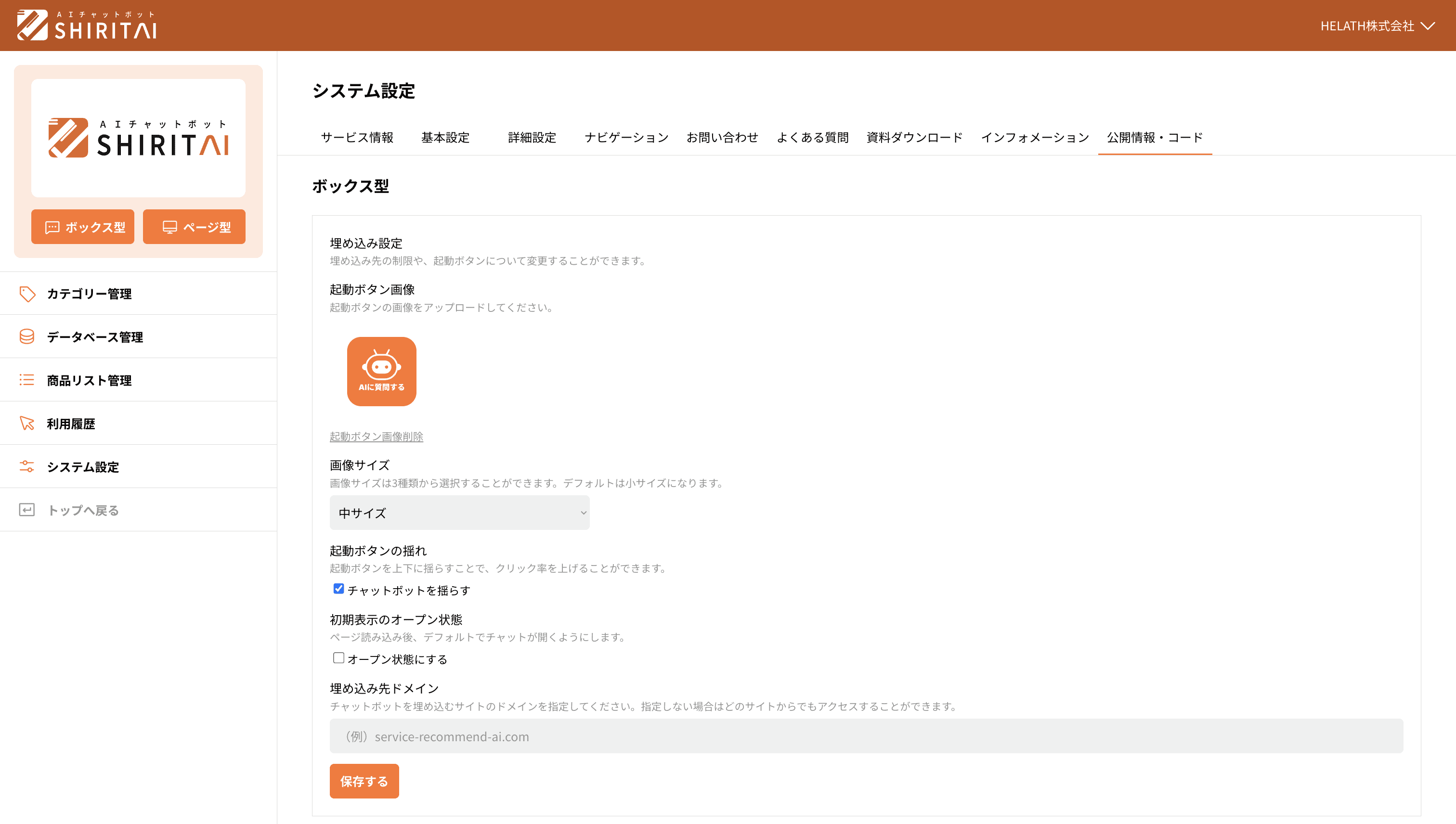Click the usage history cursor icon

pyautogui.click(x=26, y=424)
